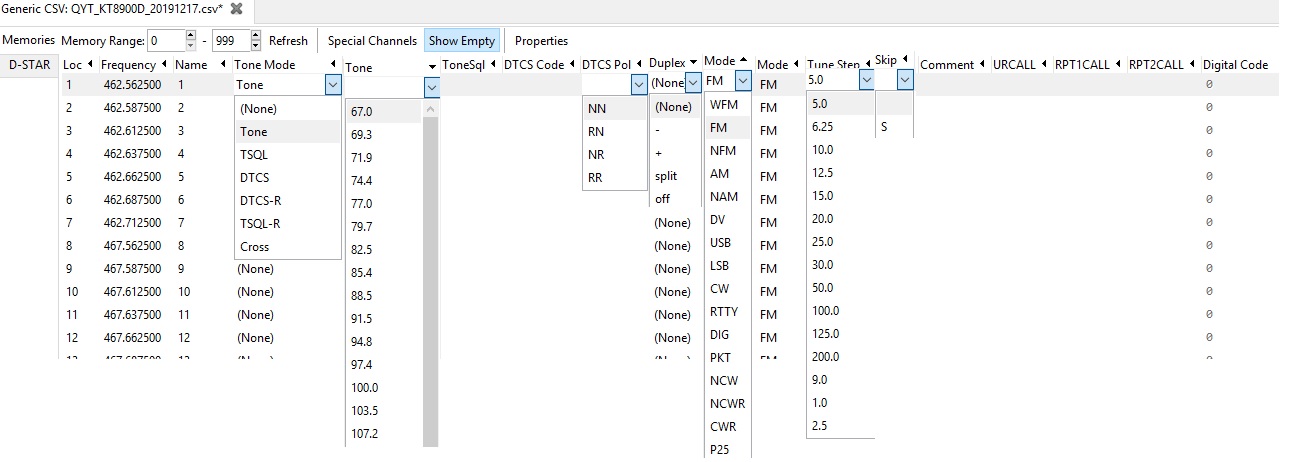
Task: Switch to the Memories tab
Action: pos(28,41)
